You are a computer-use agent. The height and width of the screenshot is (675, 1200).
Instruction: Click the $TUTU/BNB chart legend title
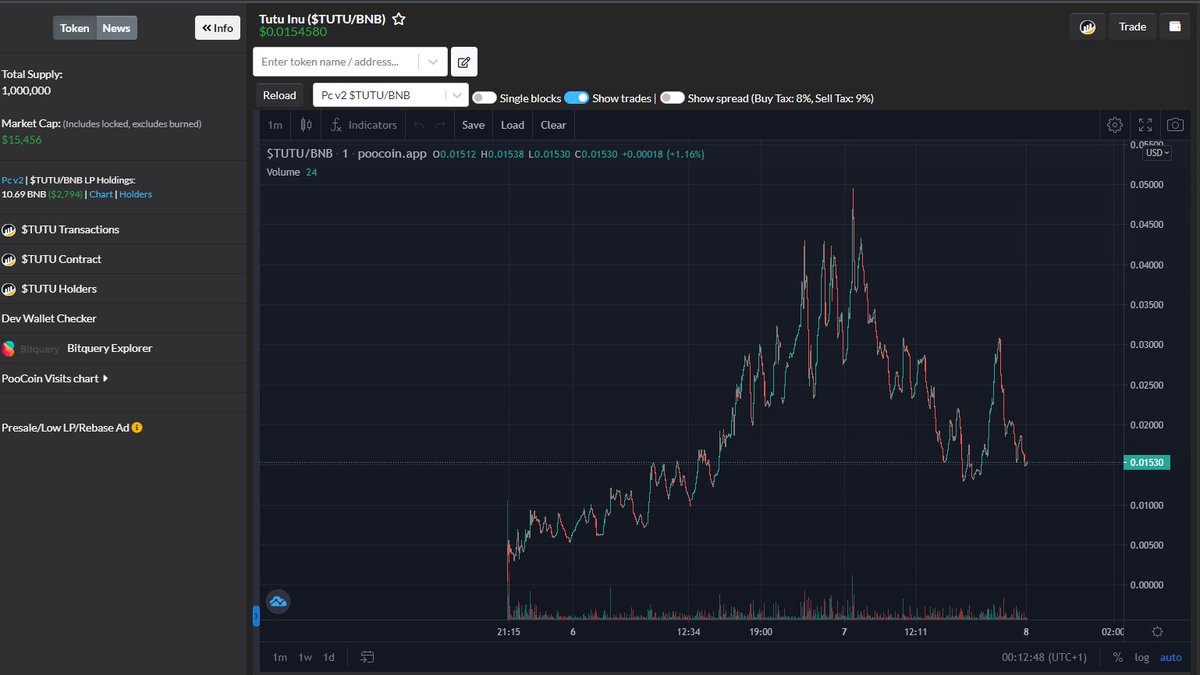point(300,154)
